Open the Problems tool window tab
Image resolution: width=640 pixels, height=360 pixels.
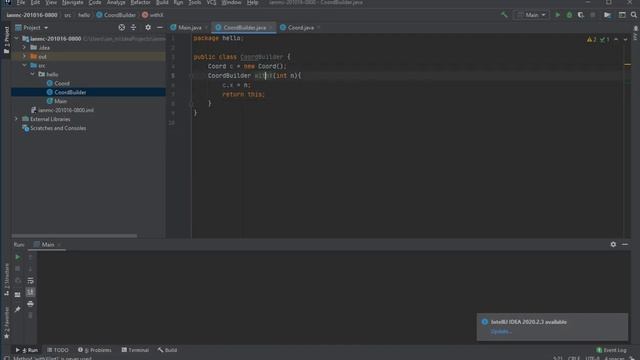95,350
